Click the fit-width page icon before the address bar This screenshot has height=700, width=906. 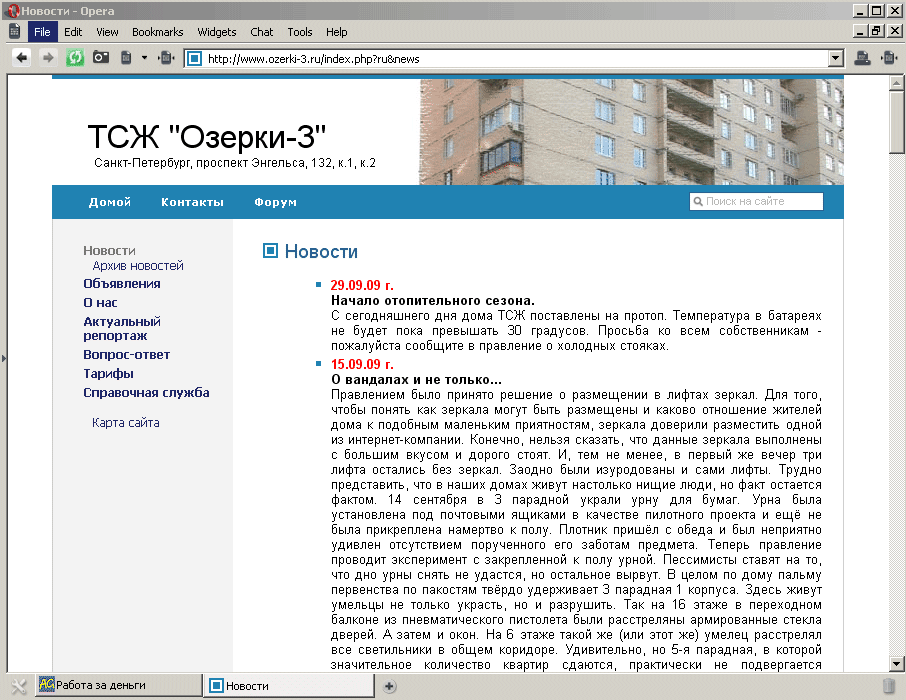[x=166, y=58]
